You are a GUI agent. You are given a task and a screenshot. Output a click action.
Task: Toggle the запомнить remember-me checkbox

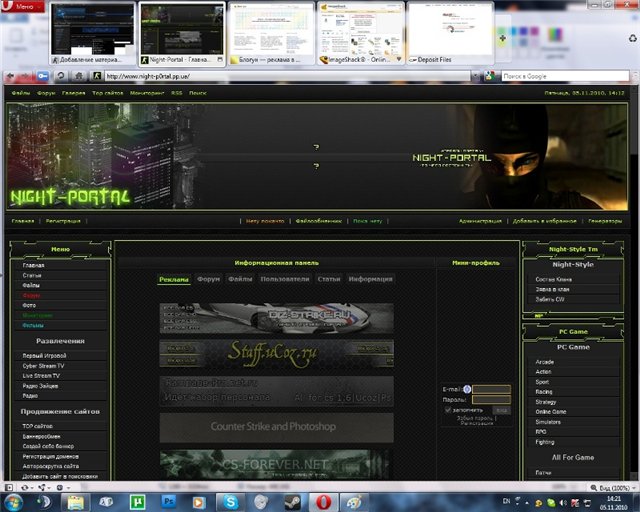449,409
